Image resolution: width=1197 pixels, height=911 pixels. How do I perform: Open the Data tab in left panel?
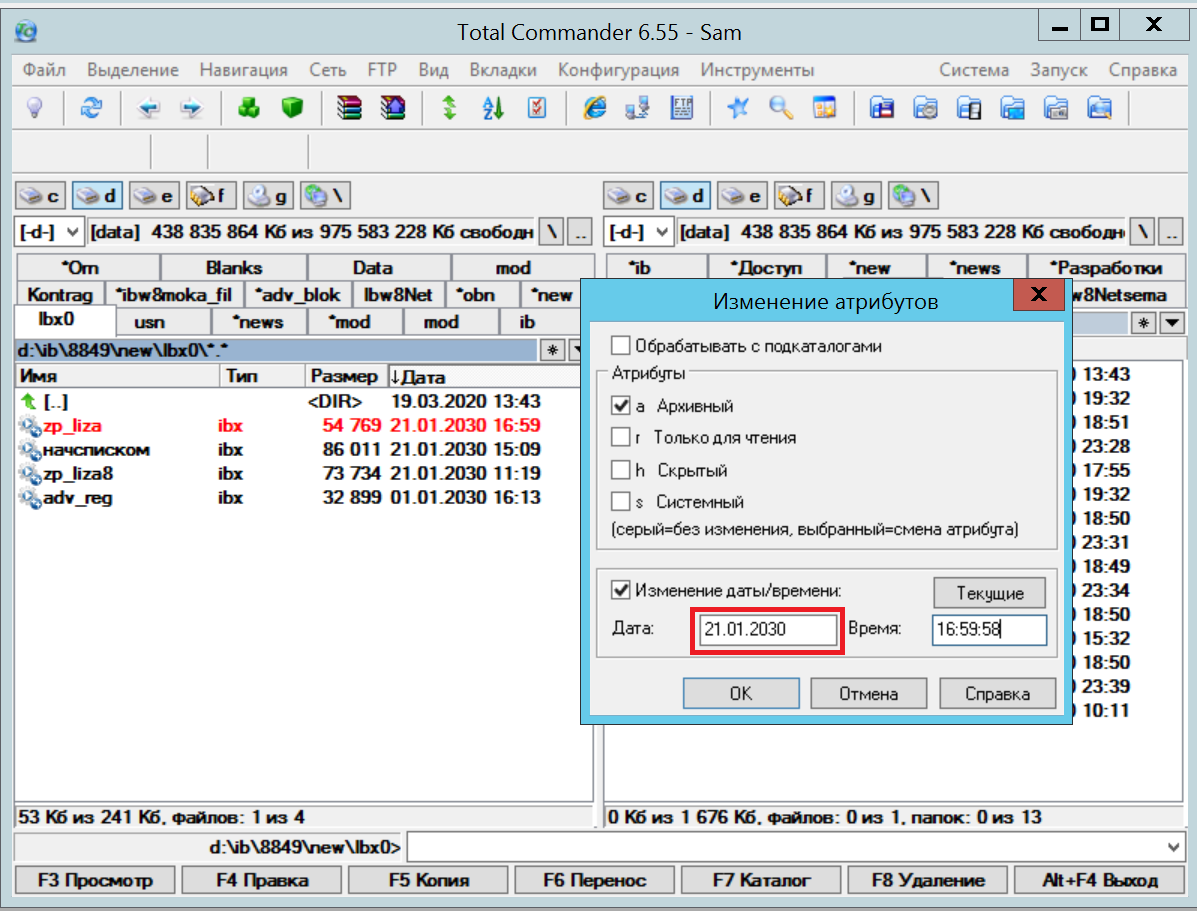click(x=373, y=268)
